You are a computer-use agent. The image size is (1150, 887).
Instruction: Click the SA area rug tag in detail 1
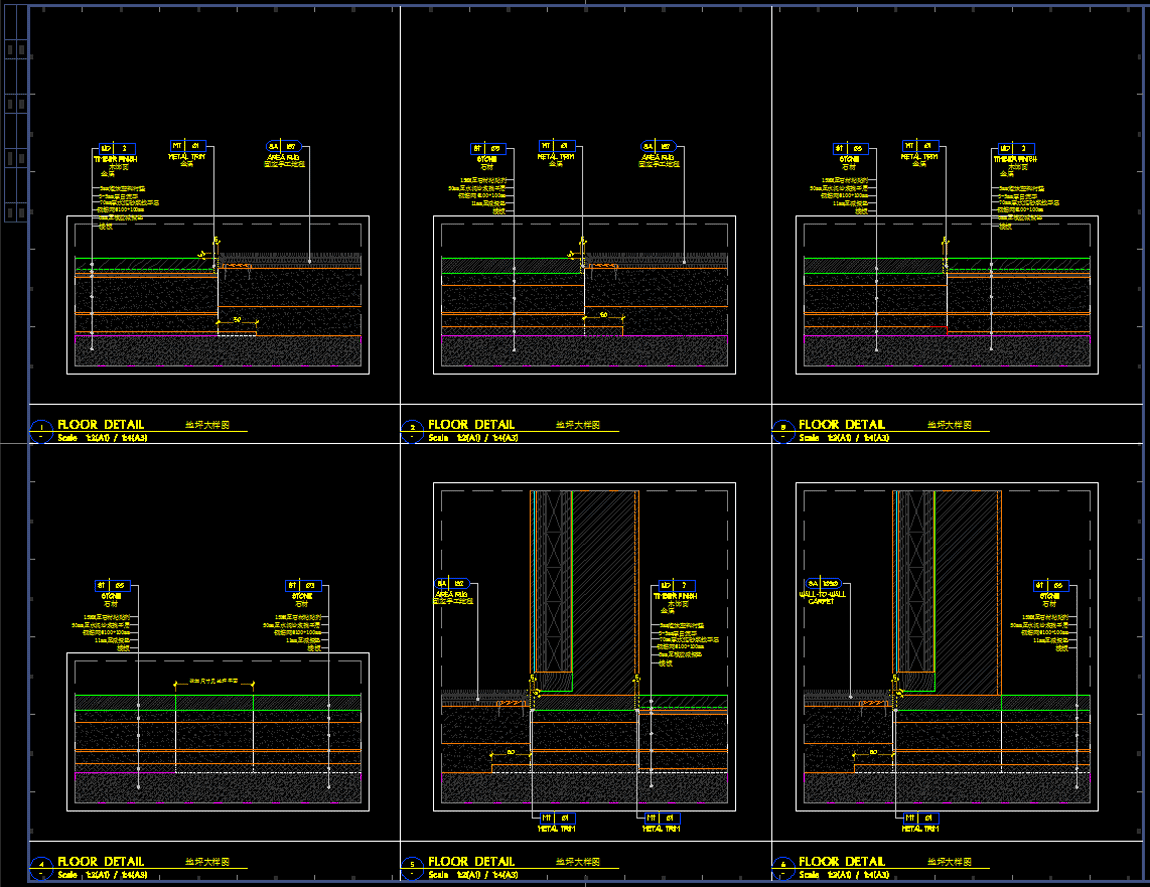[282, 147]
